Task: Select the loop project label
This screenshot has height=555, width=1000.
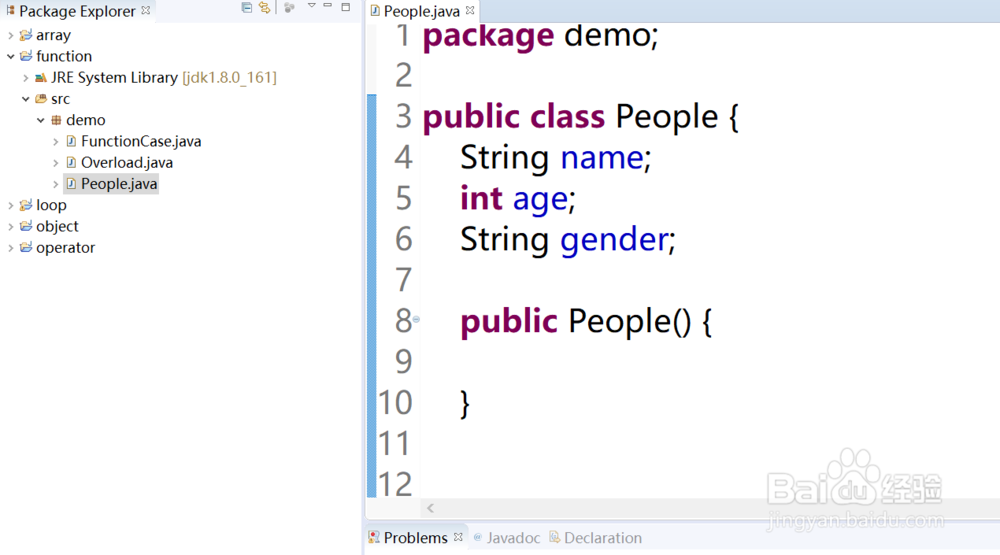Action: [x=51, y=205]
